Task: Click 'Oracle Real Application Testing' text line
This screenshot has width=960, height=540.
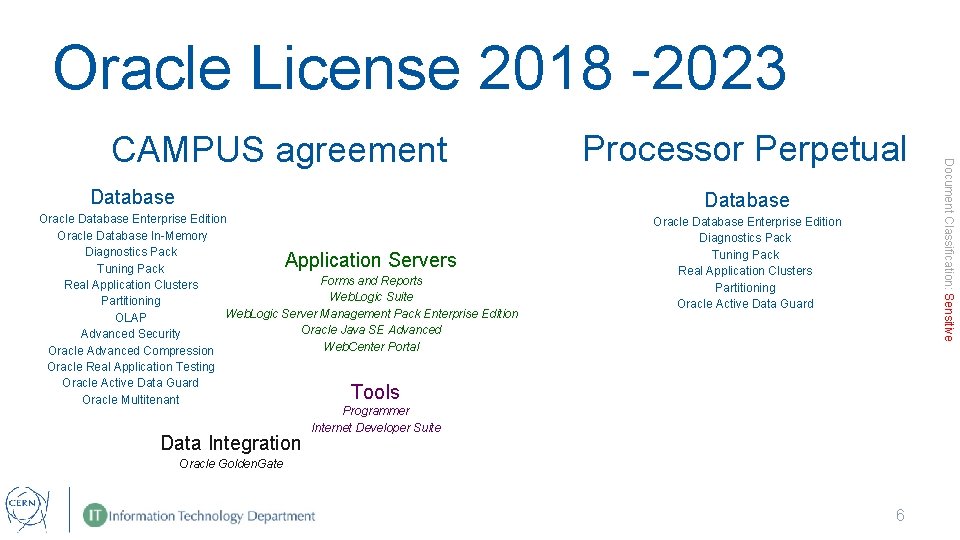Action: pyautogui.click(x=131, y=367)
